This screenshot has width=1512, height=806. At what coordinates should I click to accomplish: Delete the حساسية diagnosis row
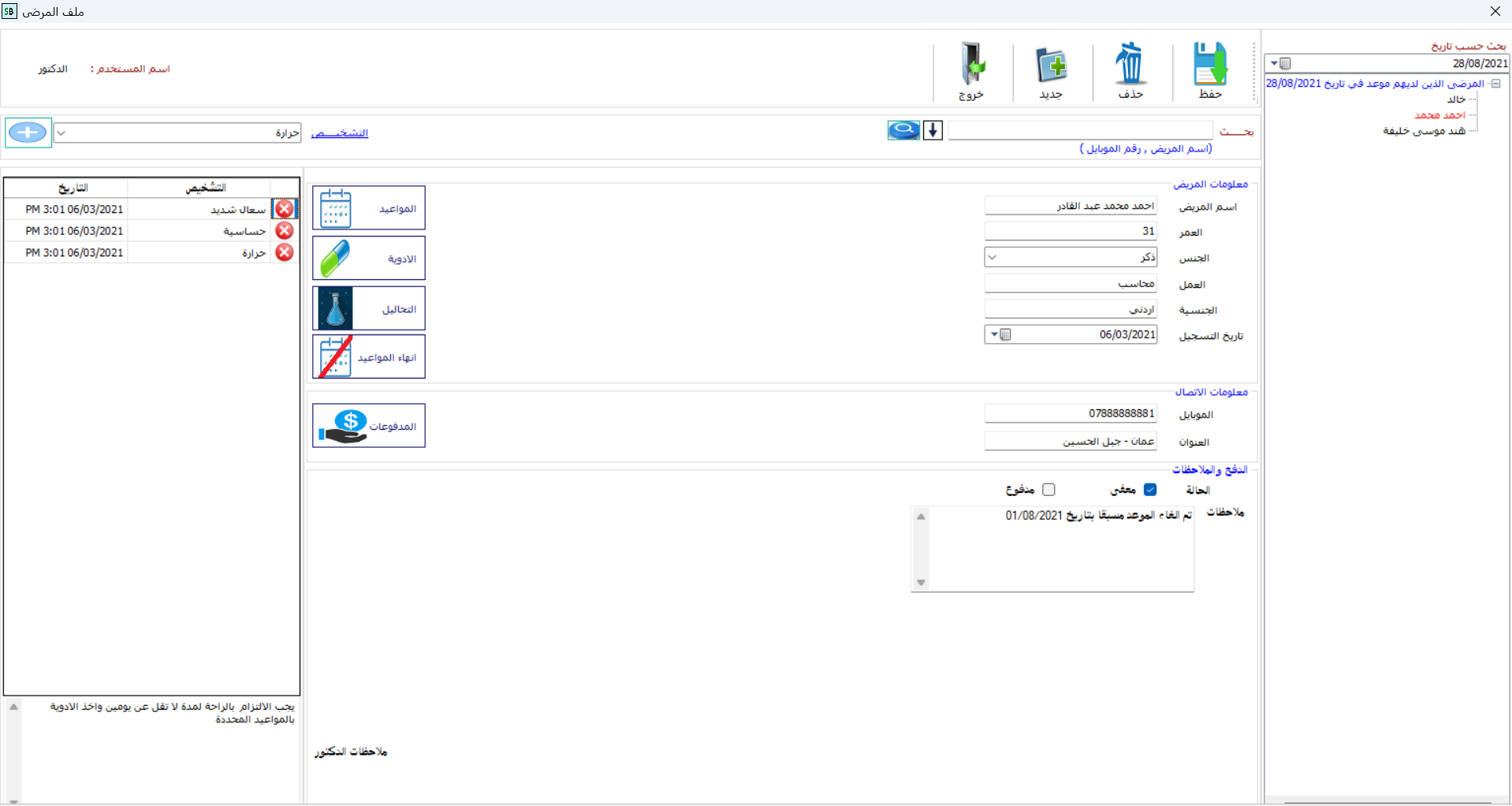[x=285, y=231]
